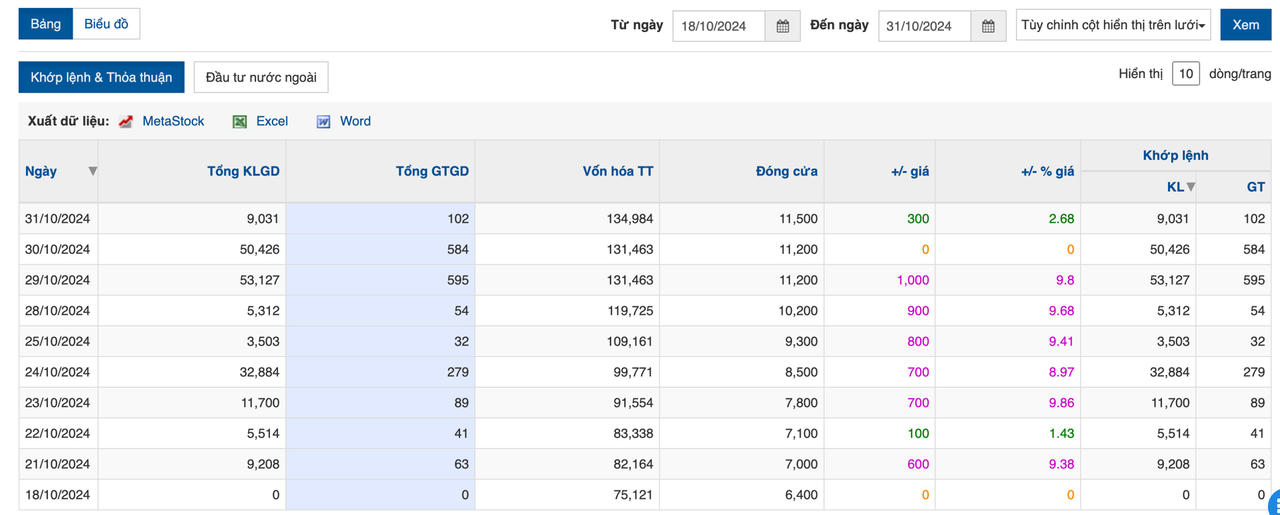
Task: Click the MetaStock export icon
Action: pyautogui.click(x=126, y=122)
